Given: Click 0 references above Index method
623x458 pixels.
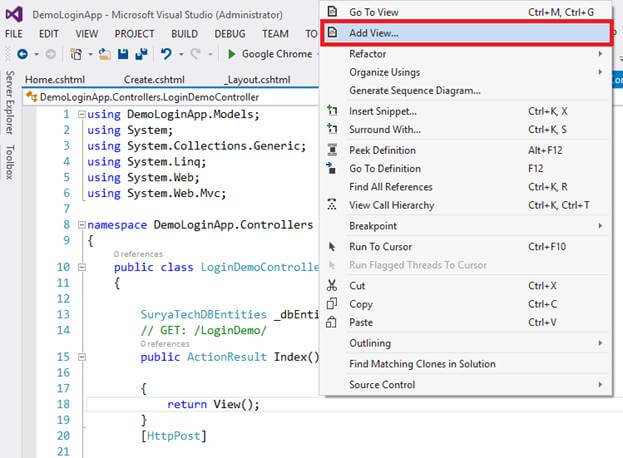Looking at the screenshot, I should 164,344.
